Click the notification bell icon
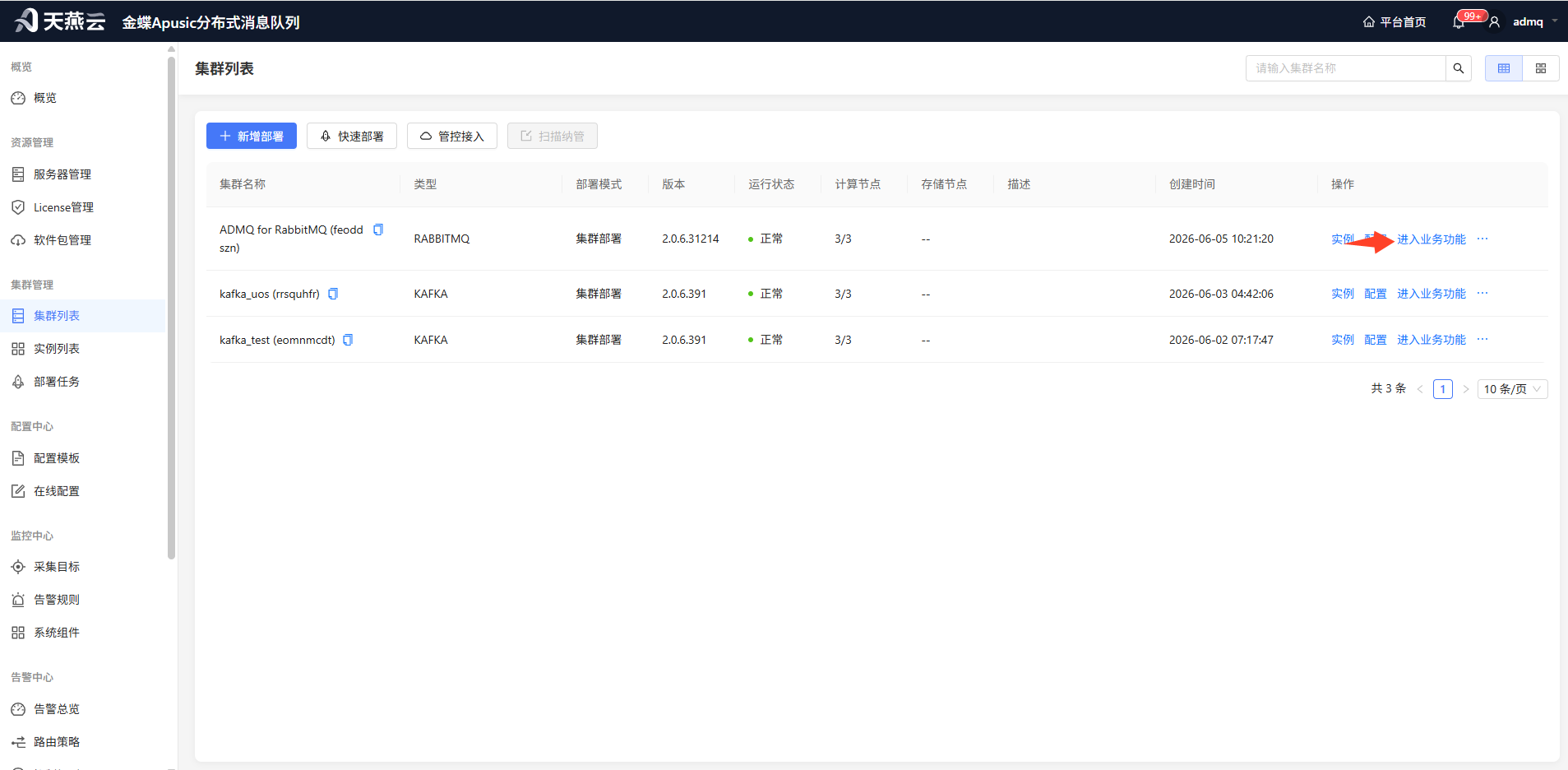Screen dimensions: 1568x770 1459,22
